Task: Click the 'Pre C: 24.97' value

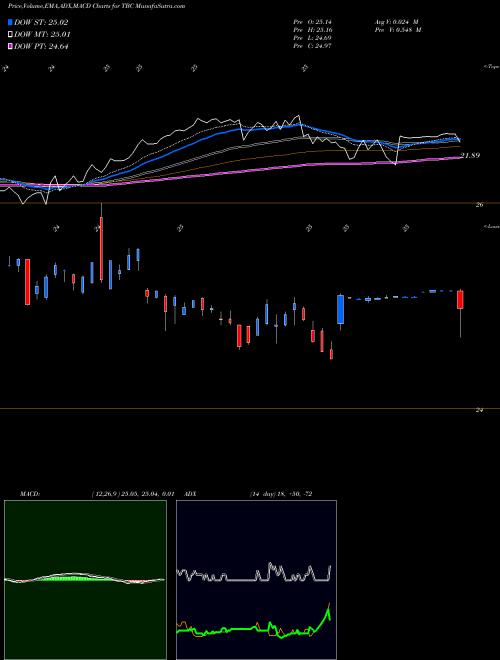Action: (x=312, y=46)
